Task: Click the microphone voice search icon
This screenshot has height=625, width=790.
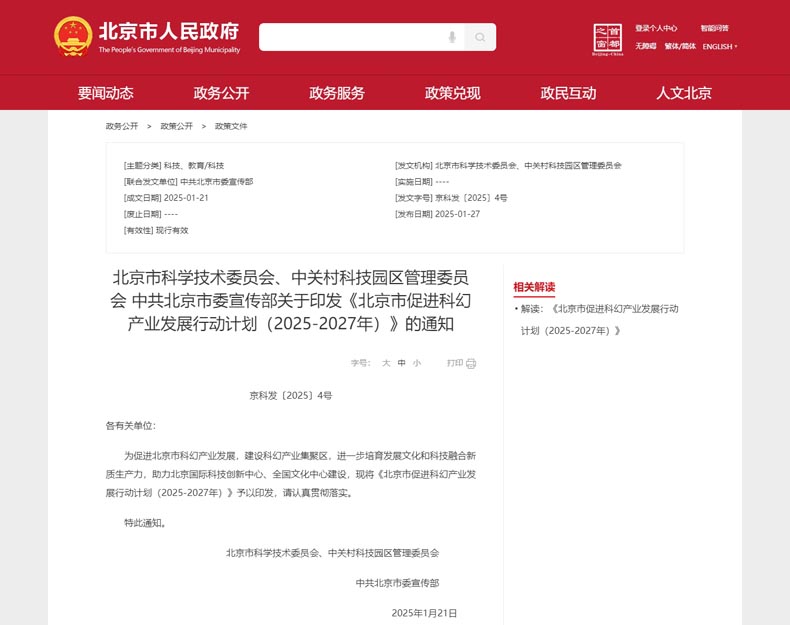Action: pos(452,37)
